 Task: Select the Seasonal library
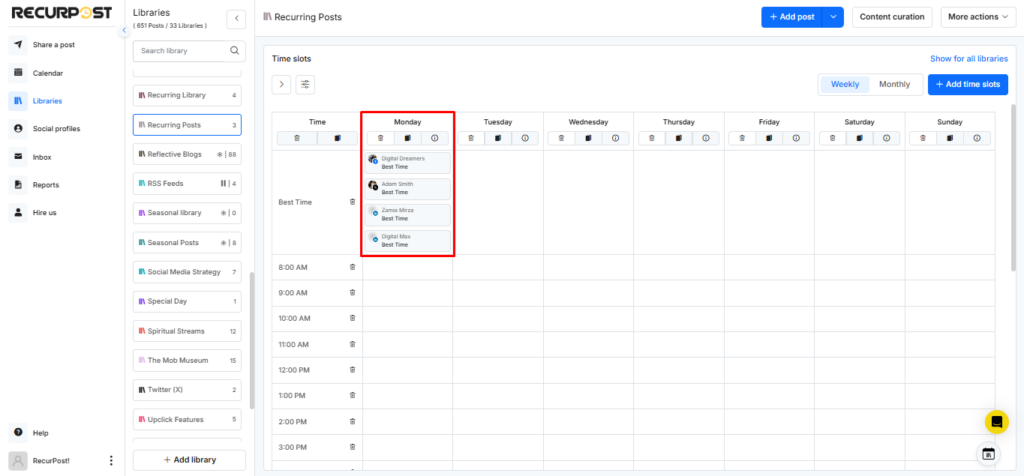tap(187, 213)
